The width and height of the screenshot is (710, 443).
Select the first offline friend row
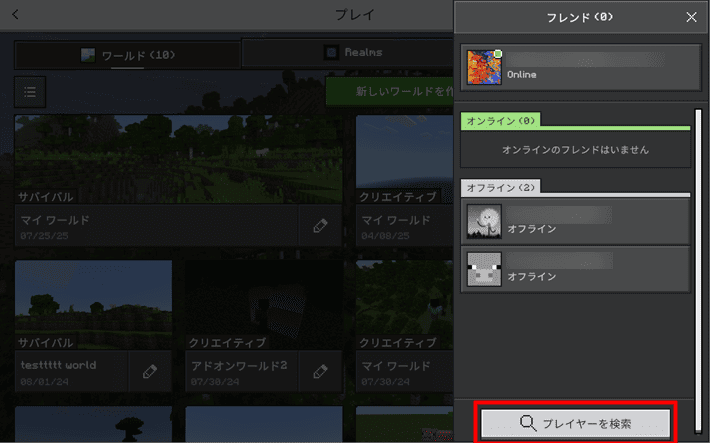click(x=576, y=222)
